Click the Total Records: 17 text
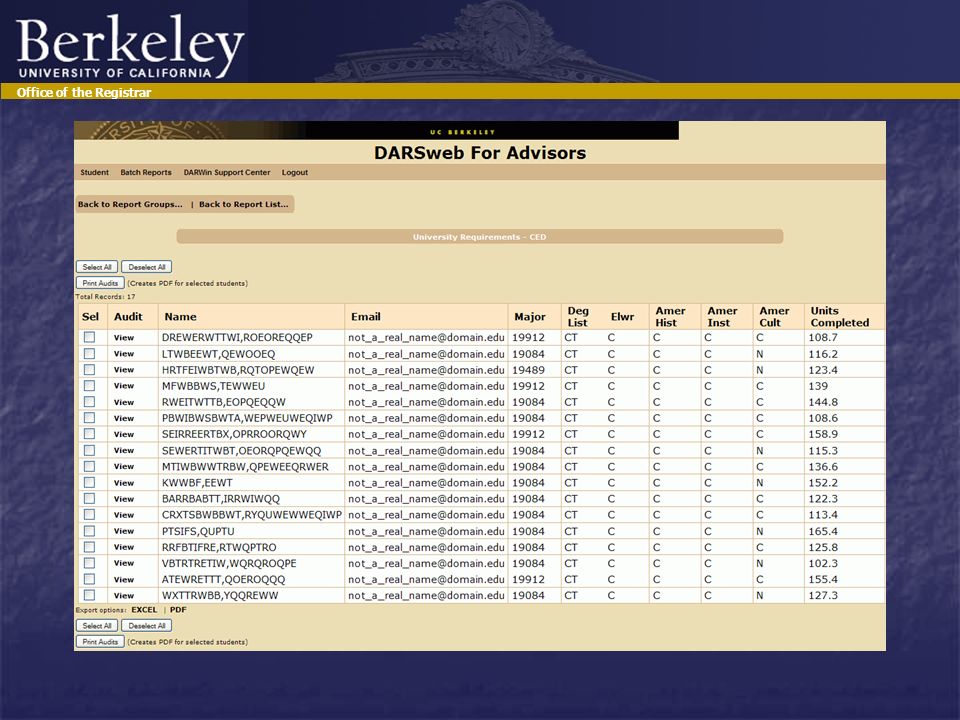 105,296
